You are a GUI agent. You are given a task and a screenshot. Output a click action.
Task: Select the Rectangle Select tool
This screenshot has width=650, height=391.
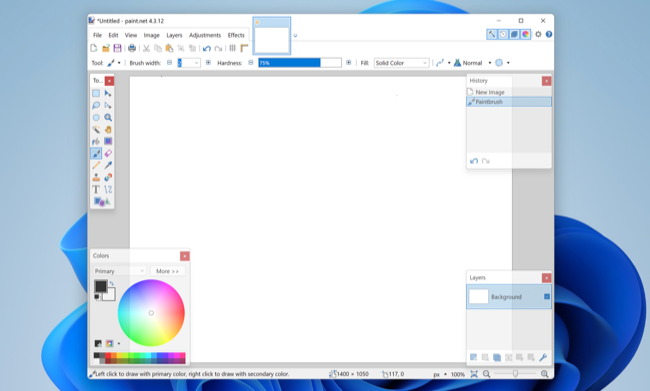coord(96,93)
